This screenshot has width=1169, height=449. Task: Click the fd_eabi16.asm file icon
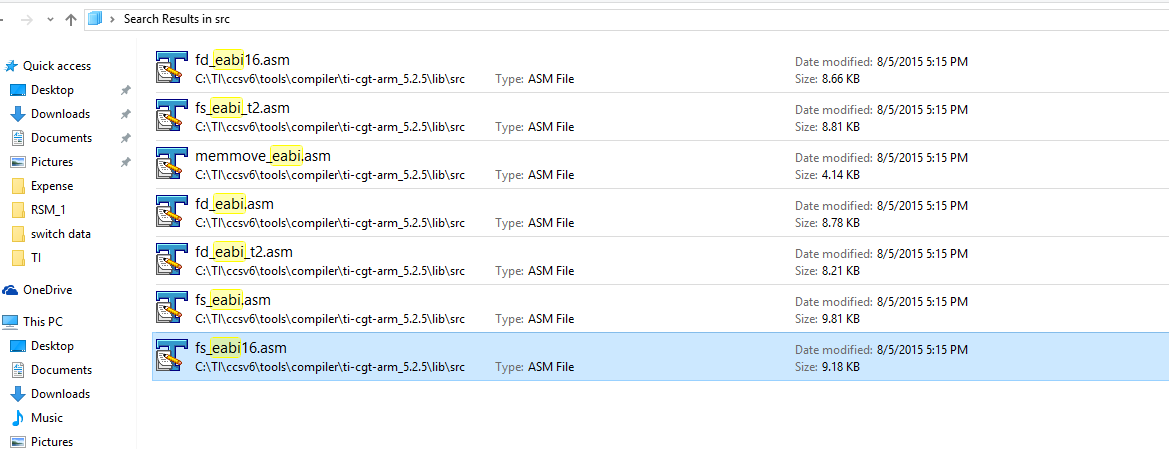[x=172, y=68]
